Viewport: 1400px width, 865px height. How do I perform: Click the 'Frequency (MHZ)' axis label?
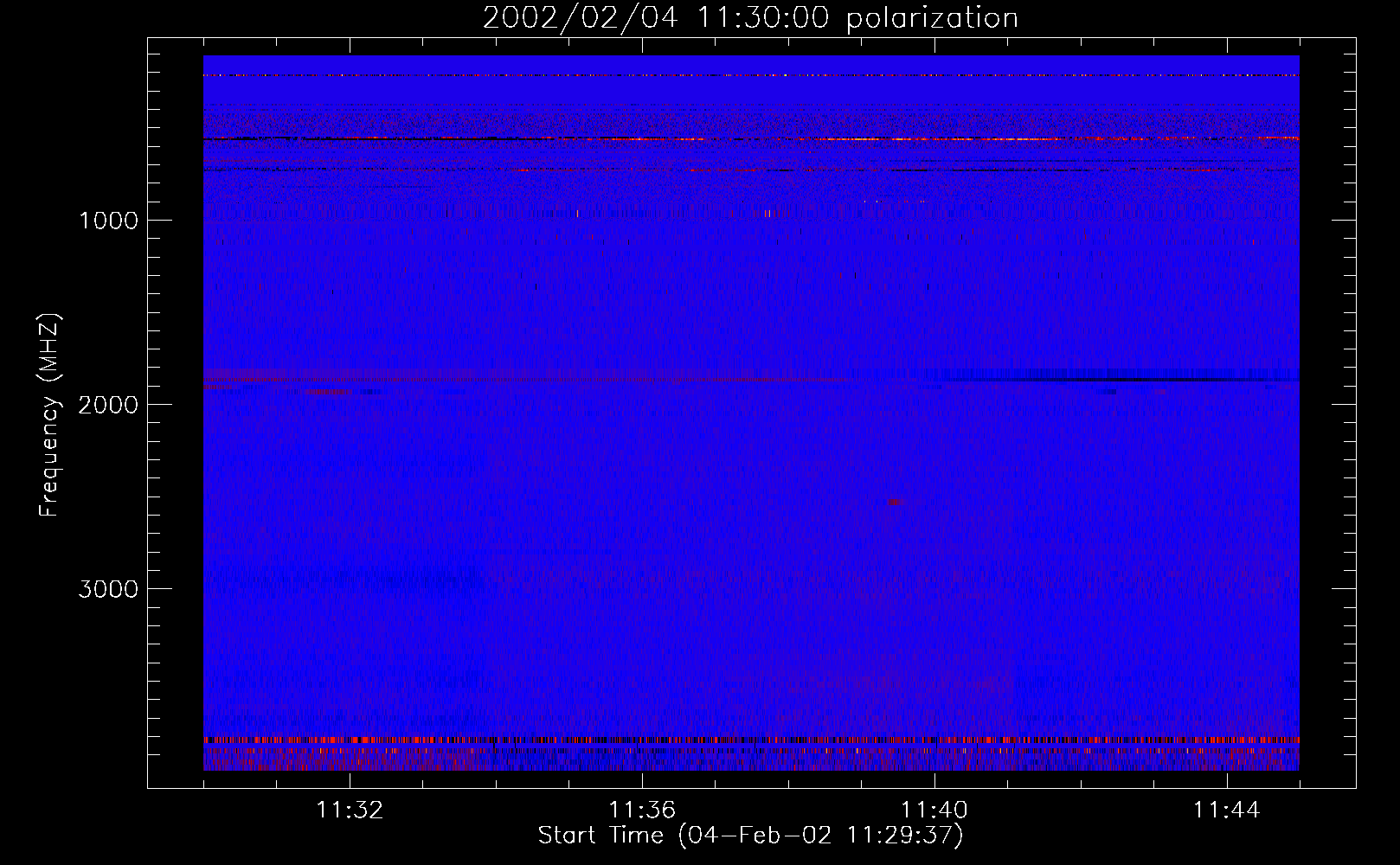click(49, 415)
